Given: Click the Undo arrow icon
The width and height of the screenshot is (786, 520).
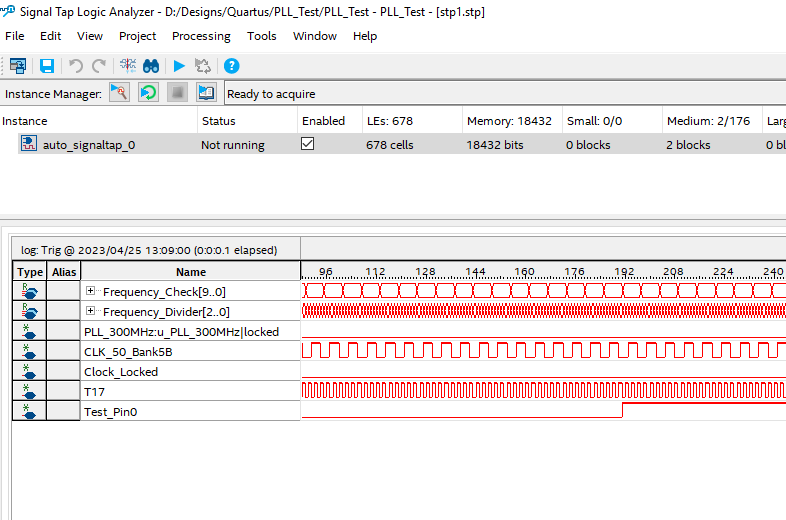Looking at the screenshot, I should click(76, 66).
